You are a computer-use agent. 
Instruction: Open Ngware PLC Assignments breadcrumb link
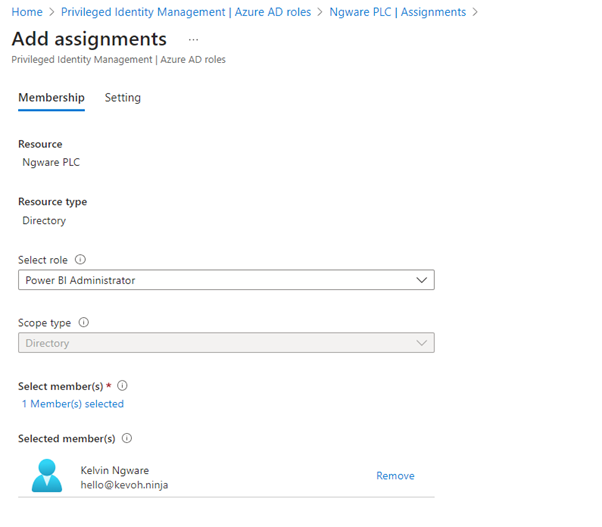(x=397, y=12)
